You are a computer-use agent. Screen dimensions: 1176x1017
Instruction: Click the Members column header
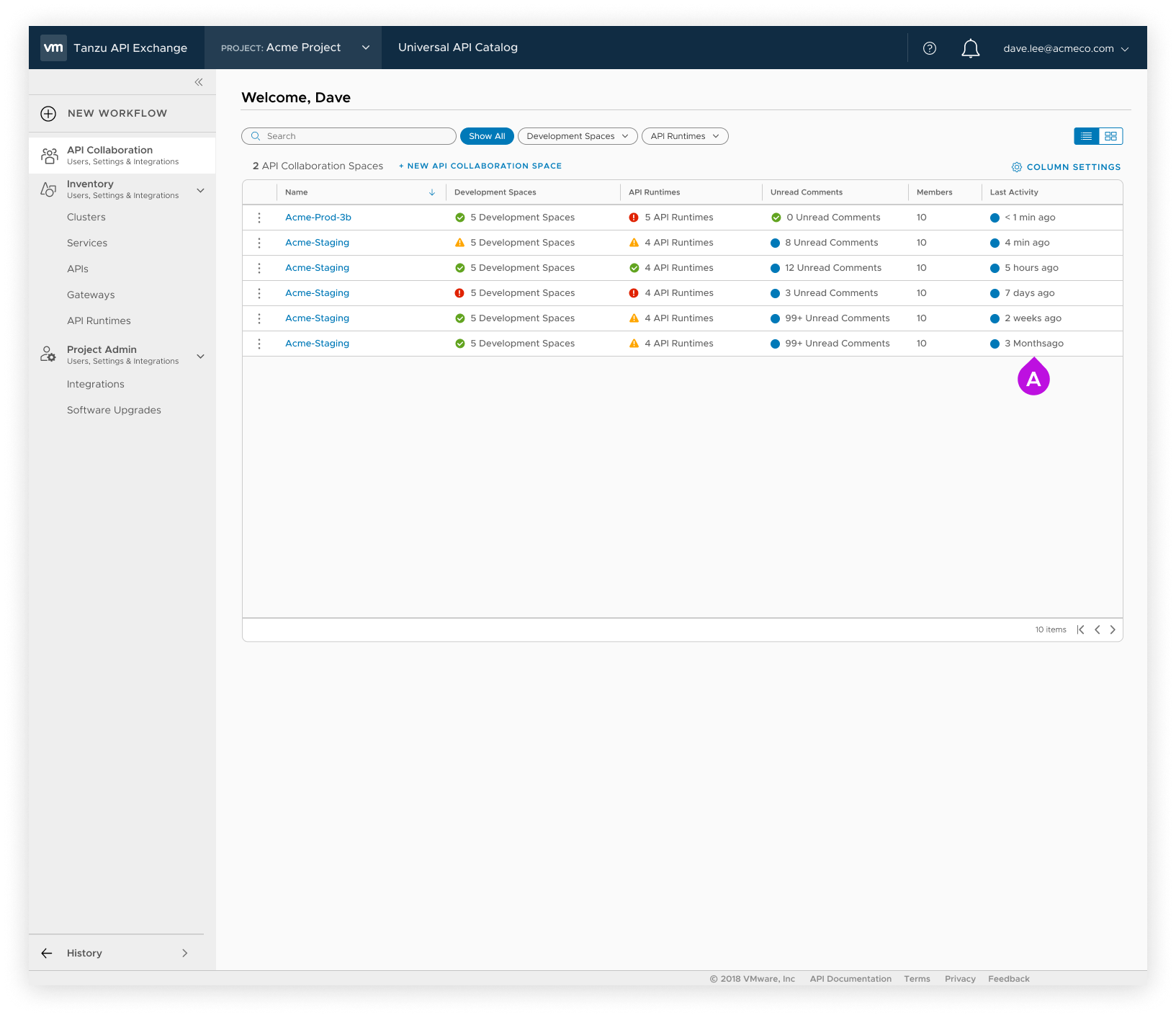click(935, 192)
